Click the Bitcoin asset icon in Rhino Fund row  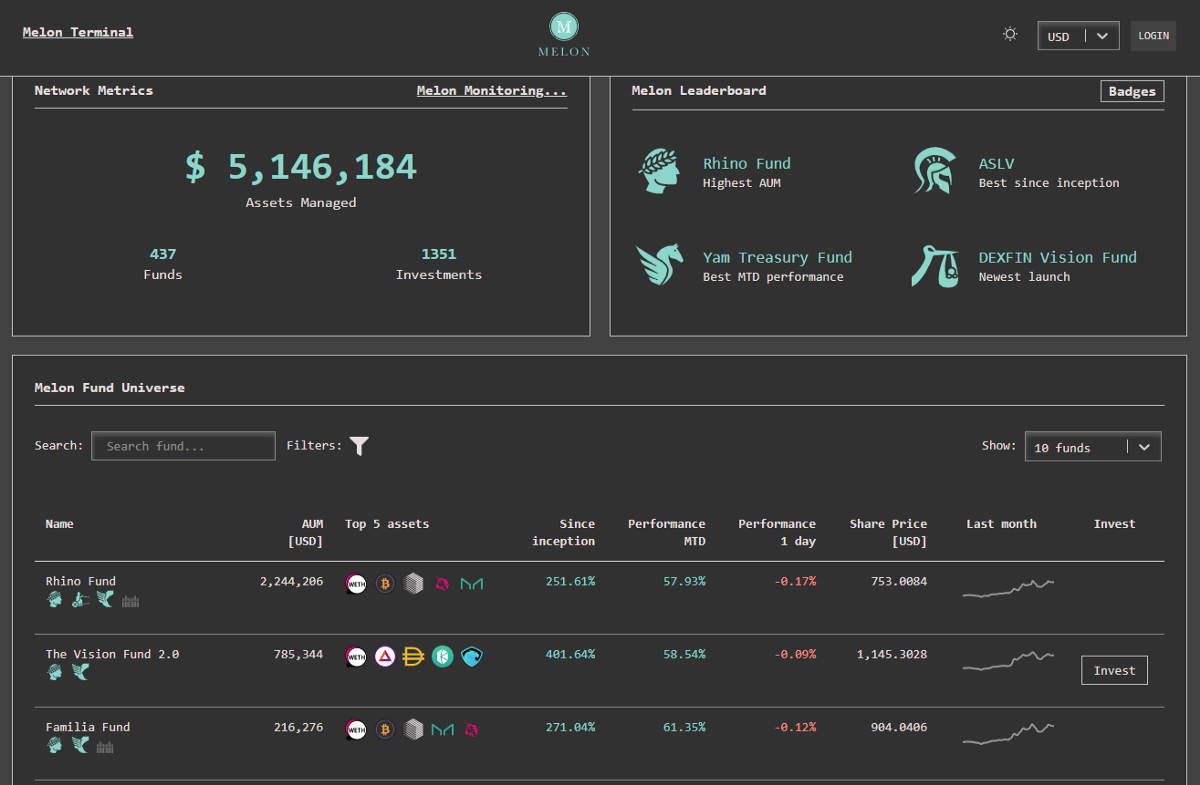click(x=385, y=583)
